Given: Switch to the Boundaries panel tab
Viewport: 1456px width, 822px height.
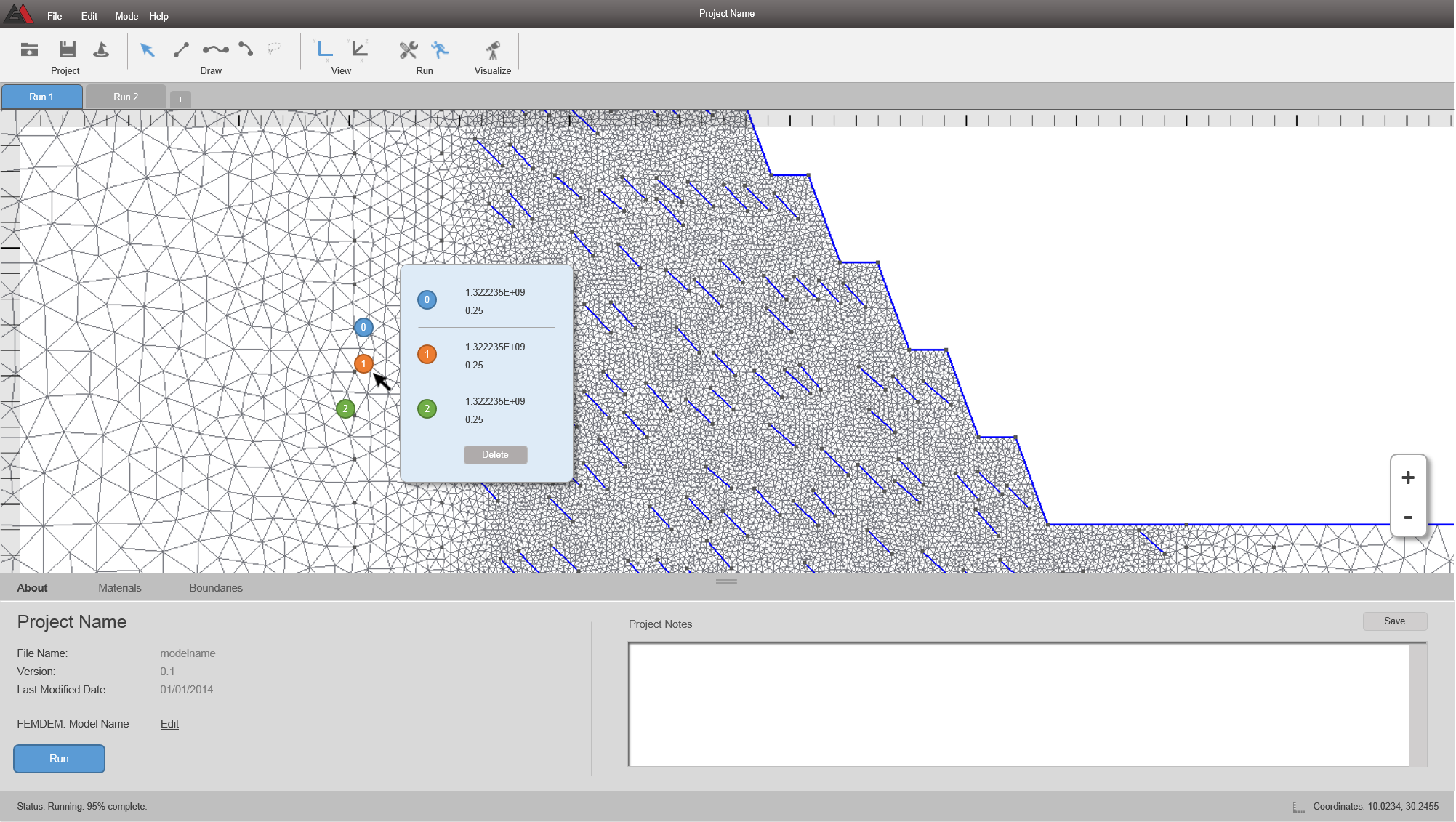Looking at the screenshot, I should (x=216, y=588).
